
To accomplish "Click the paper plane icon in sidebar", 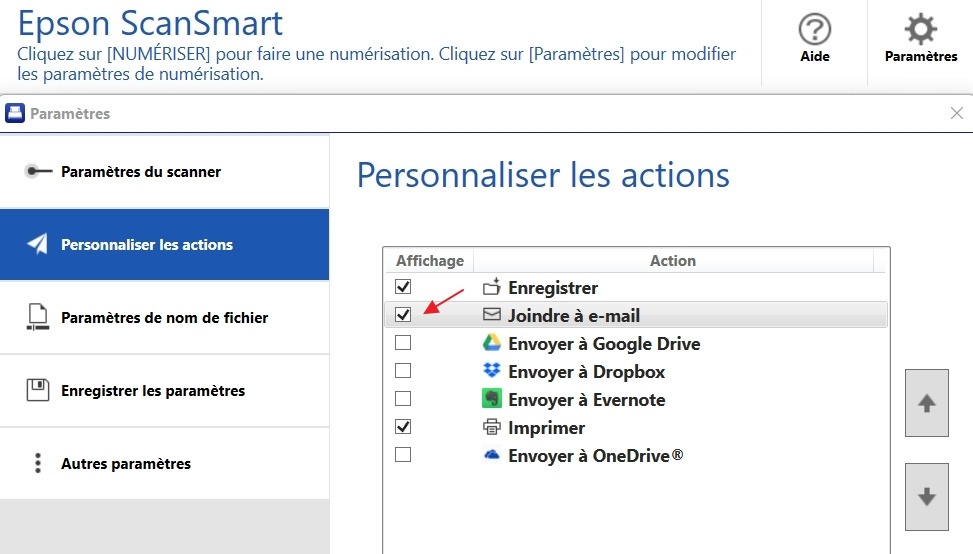I will pyautogui.click(x=37, y=244).
